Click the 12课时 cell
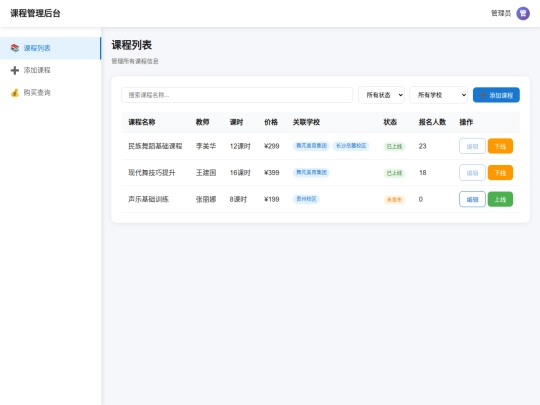 [240, 146]
